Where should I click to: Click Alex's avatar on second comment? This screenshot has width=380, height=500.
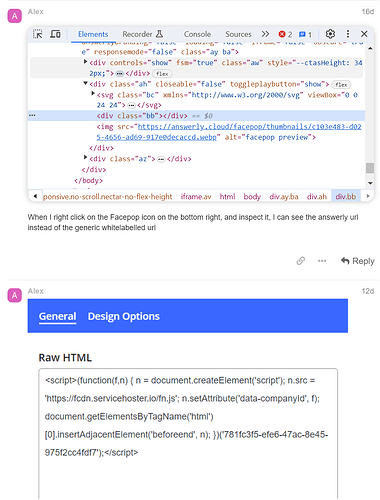point(15,295)
